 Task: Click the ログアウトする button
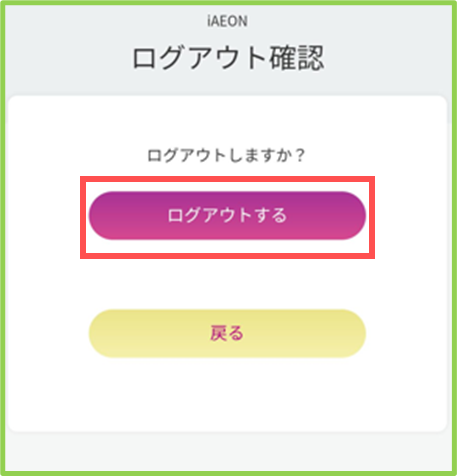[x=227, y=215]
